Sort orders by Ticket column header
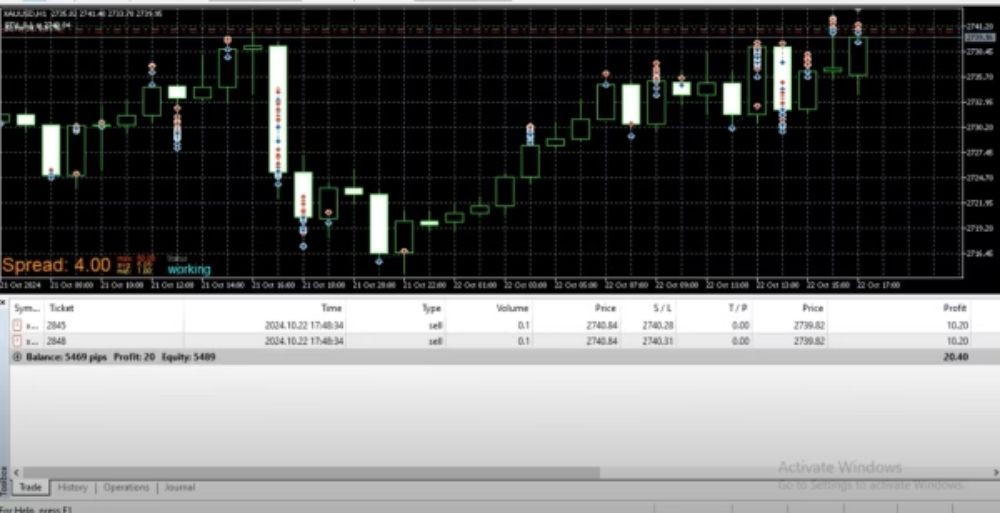Image resolution: width=1000 pixels, height=513 pixels. click(61, 308)
